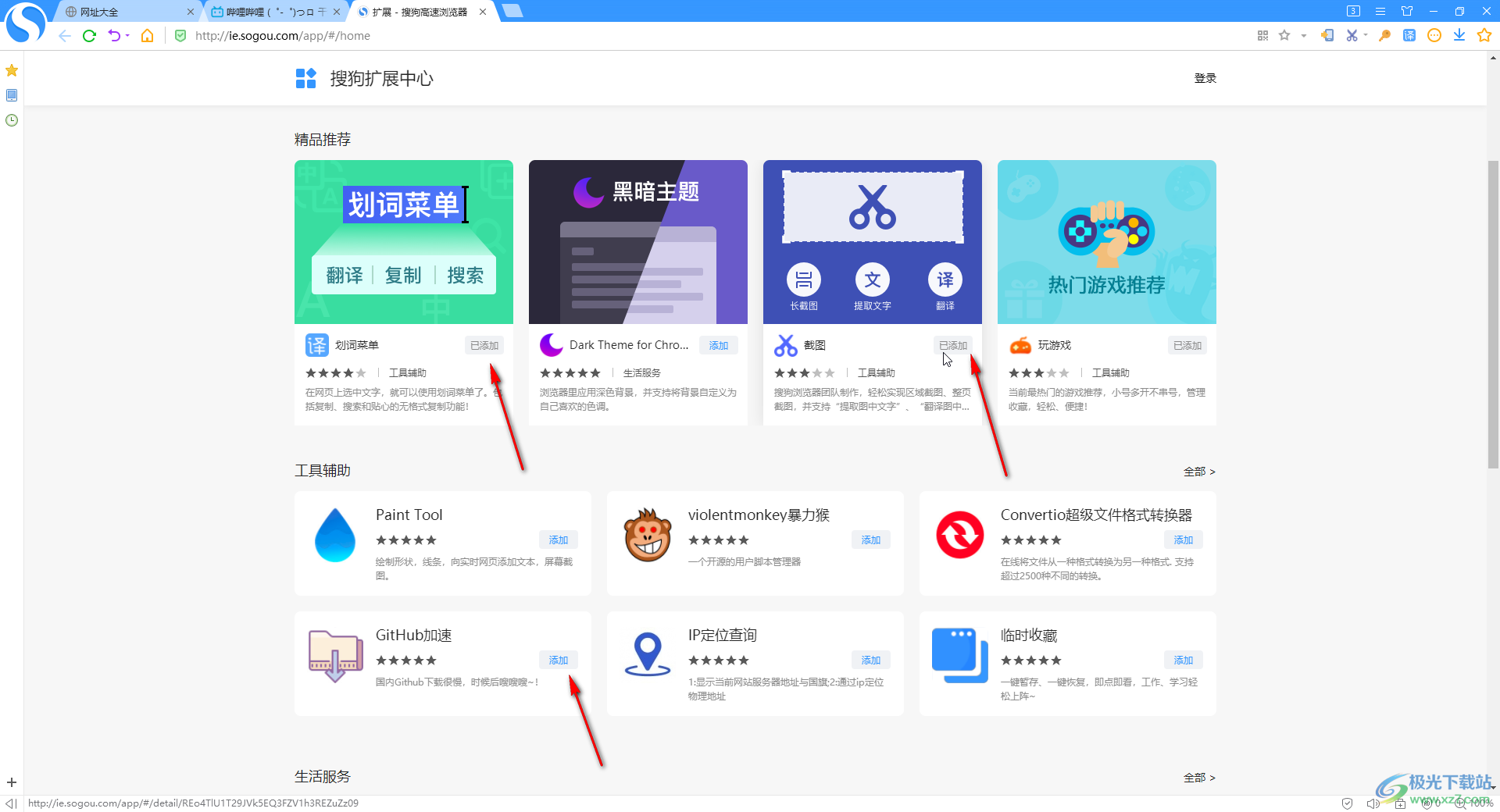Click the green security shield in the address bar

[180, 36]
